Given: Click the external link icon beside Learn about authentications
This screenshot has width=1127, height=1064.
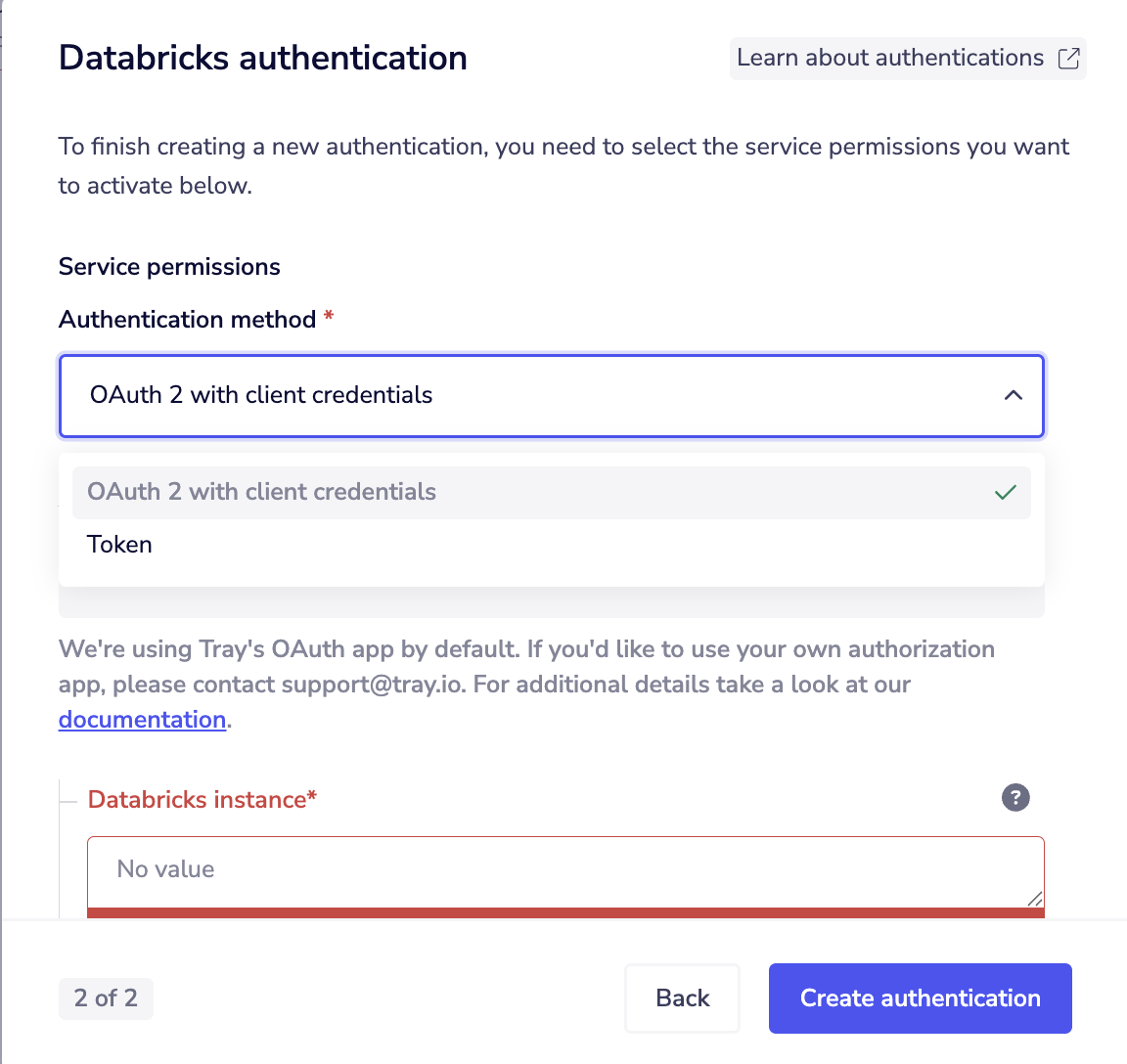Looking at the screenshot, I should click(x=1068, y=59).
